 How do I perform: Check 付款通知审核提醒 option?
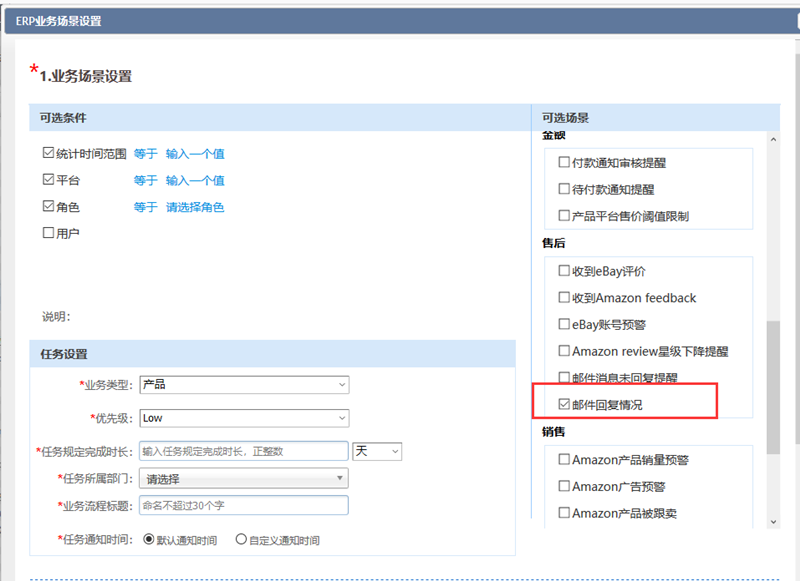coord(563,162)
